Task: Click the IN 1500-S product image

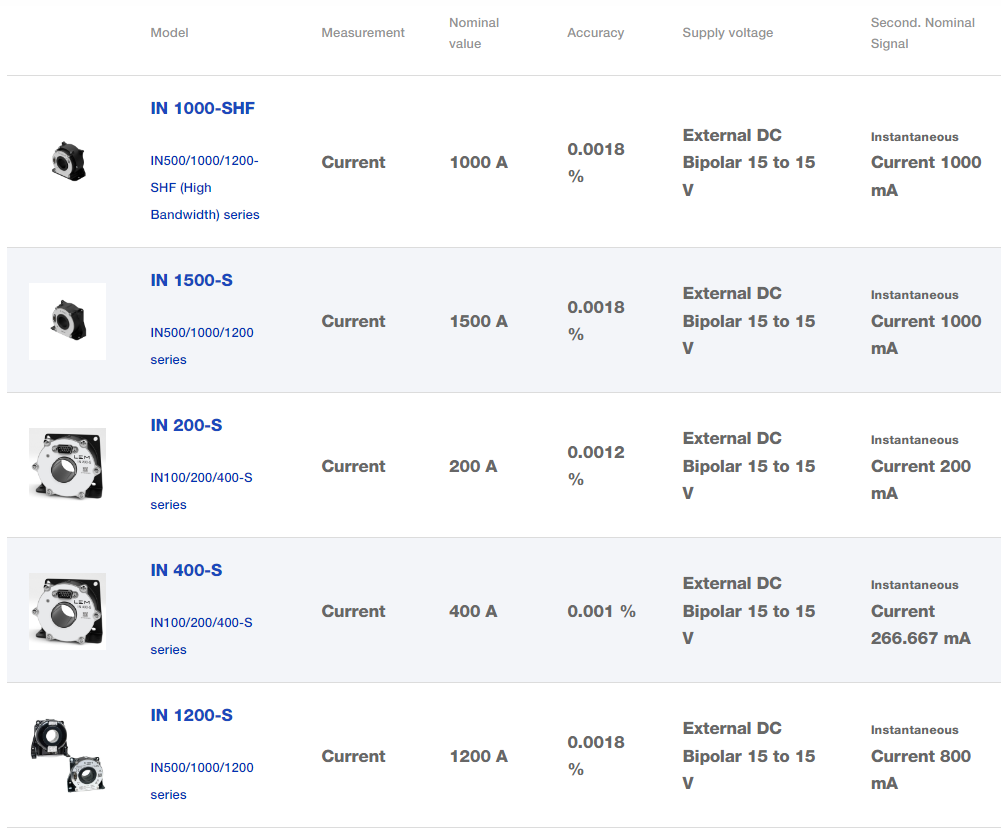Action: 68,321
